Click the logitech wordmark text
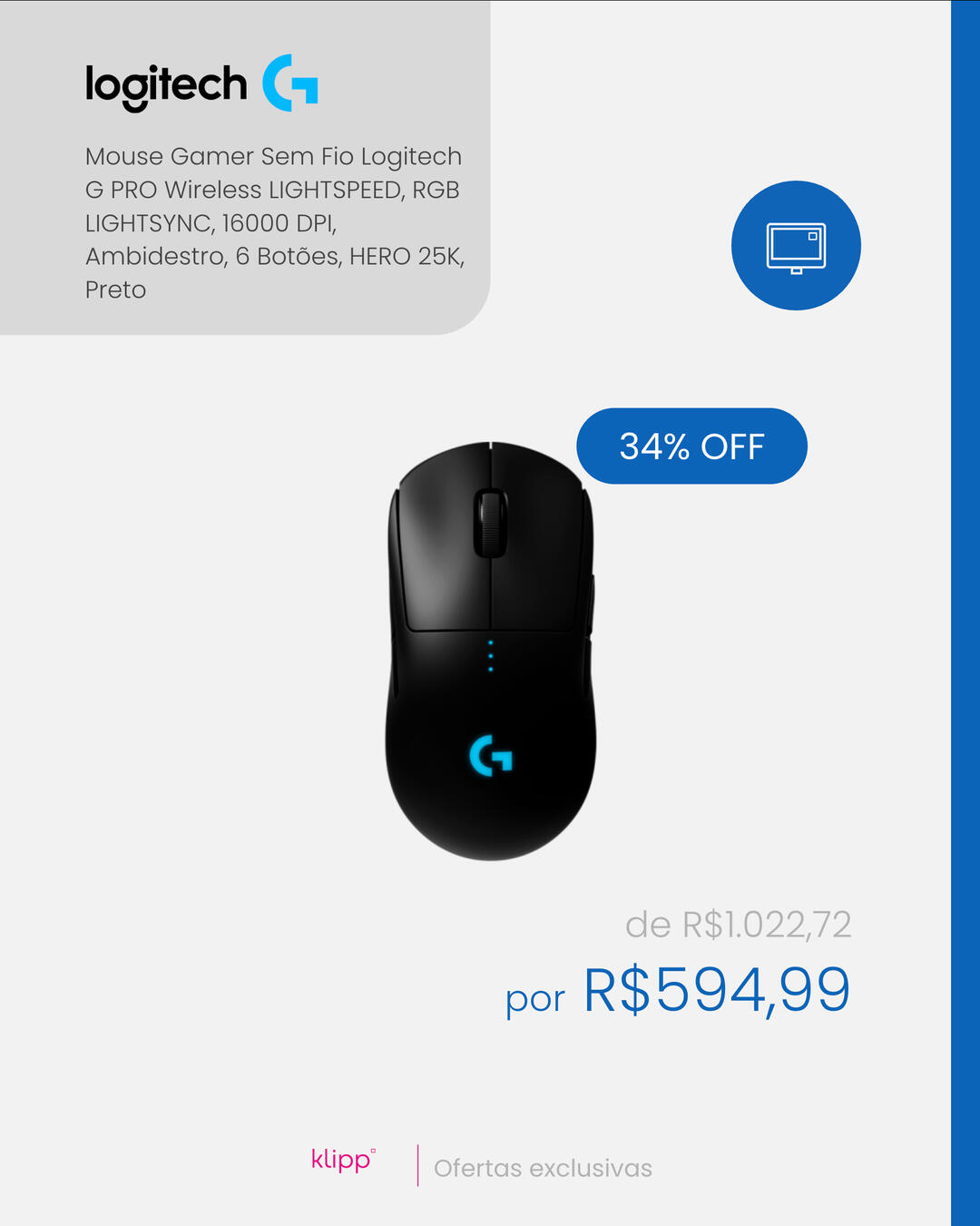The width and height of the screenshot is (980, 1226). tap(166, 87)
